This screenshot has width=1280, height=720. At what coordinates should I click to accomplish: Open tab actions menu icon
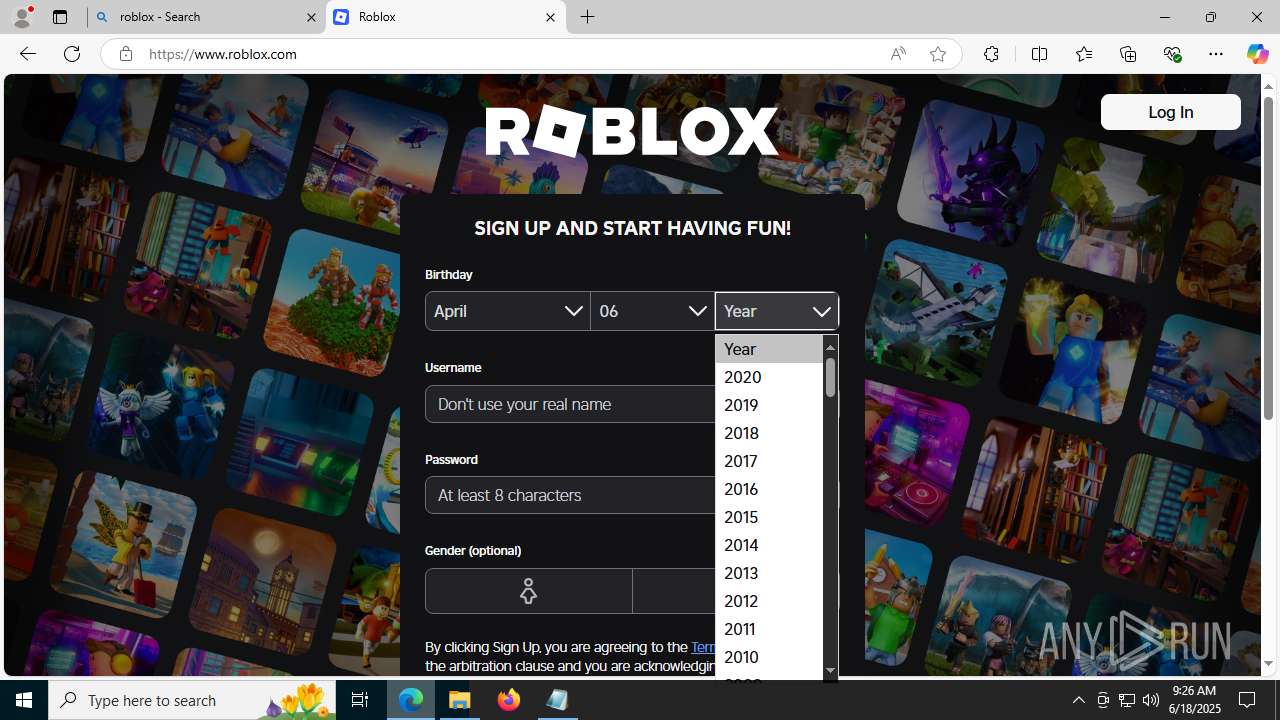point(60,17)
